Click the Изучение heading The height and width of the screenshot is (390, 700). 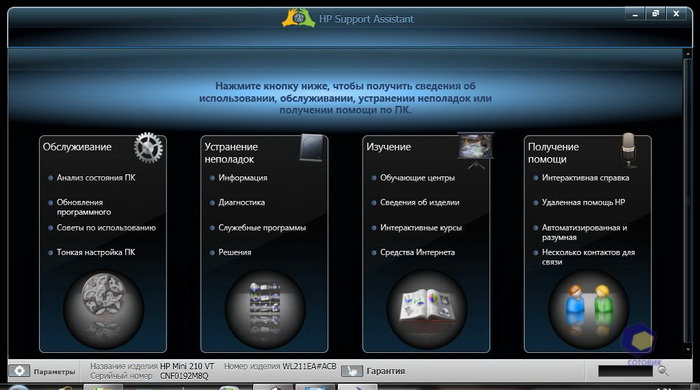pos(388,147)
